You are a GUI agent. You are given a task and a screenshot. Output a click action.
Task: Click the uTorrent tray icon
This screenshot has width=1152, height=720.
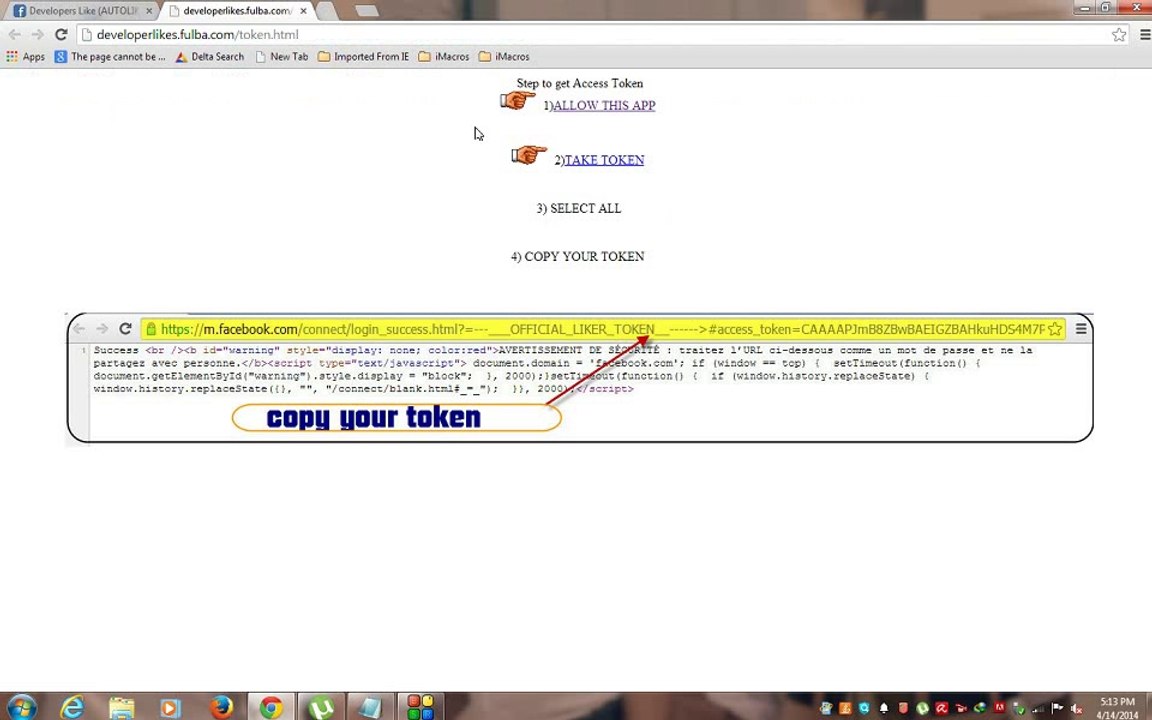pyautogui.click(x=922, y=708)
